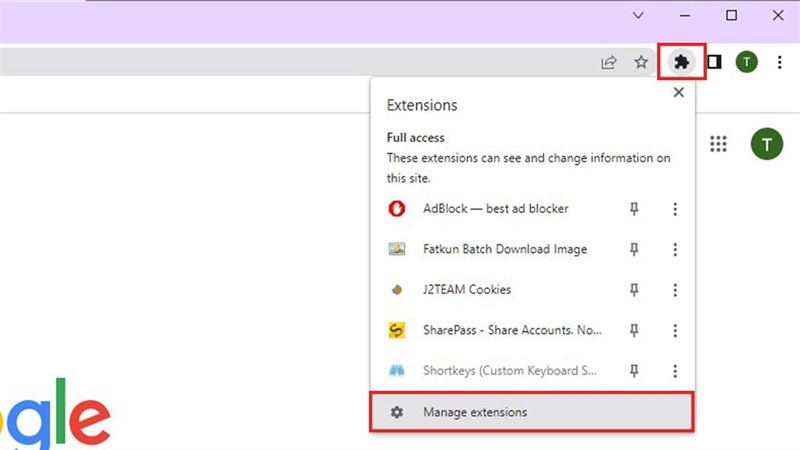Open more options for J2TEAM Cookies

click(x=675, y=290)
